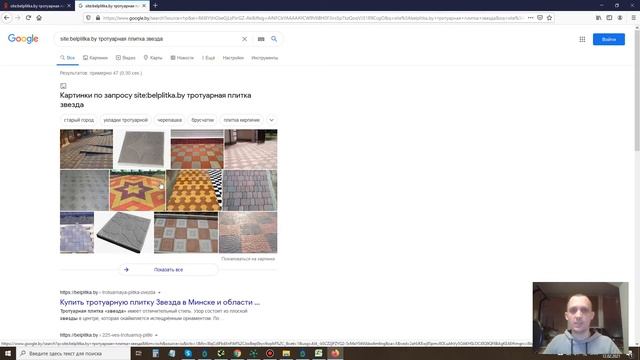Switch to the first browser tab
640x360 pixels.
point(37,6)
